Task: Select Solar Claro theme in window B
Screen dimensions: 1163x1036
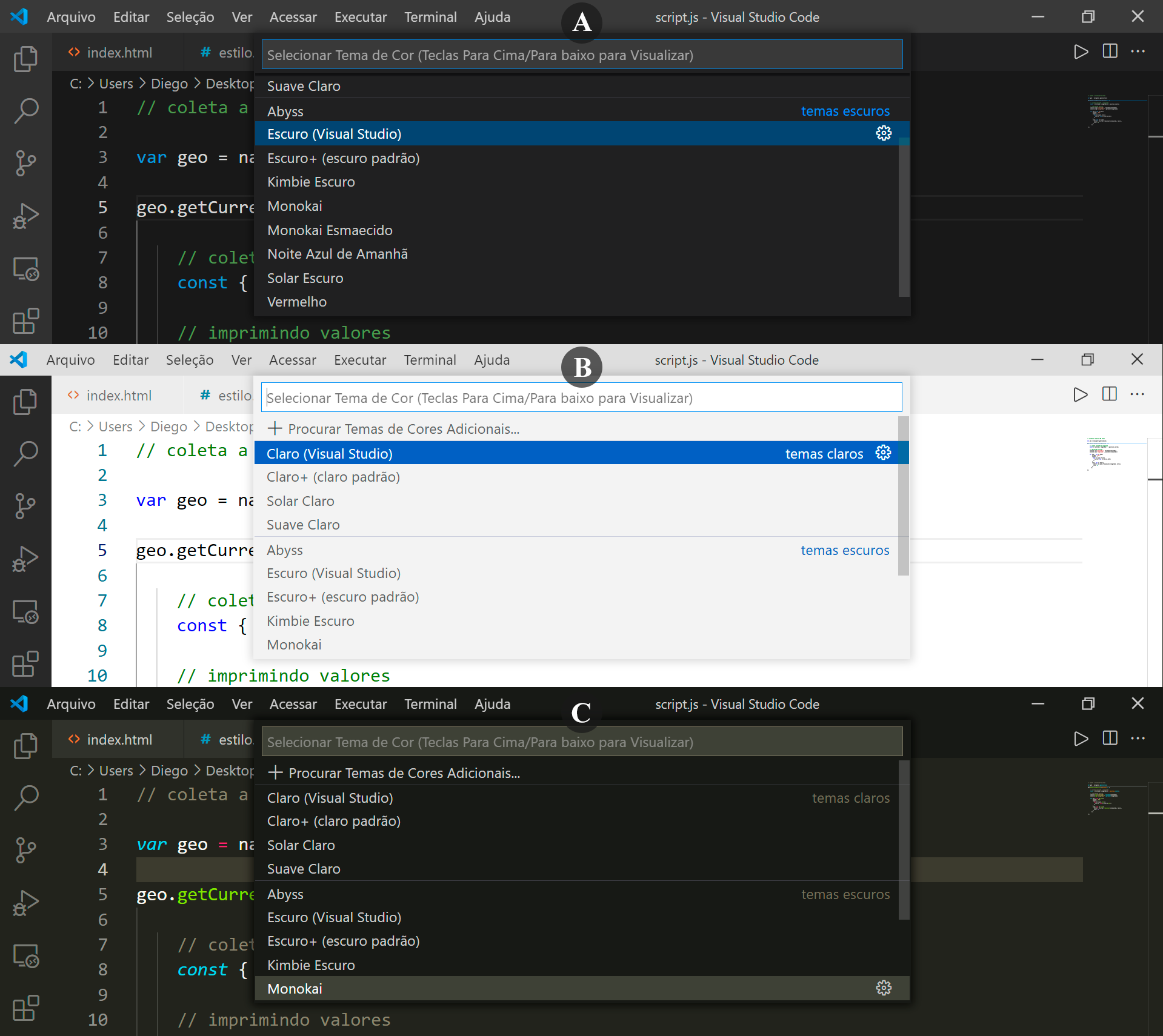Action: (x=581, y=501)
